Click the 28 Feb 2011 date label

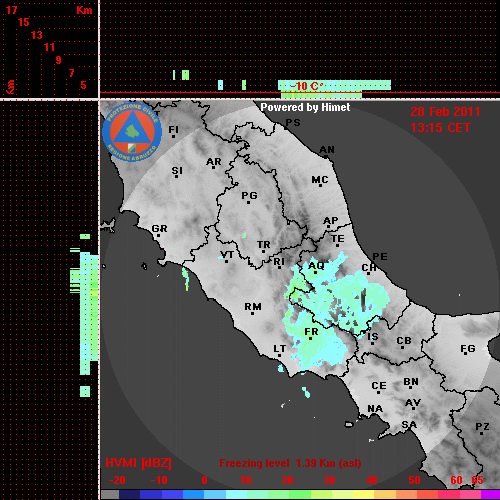445,112
